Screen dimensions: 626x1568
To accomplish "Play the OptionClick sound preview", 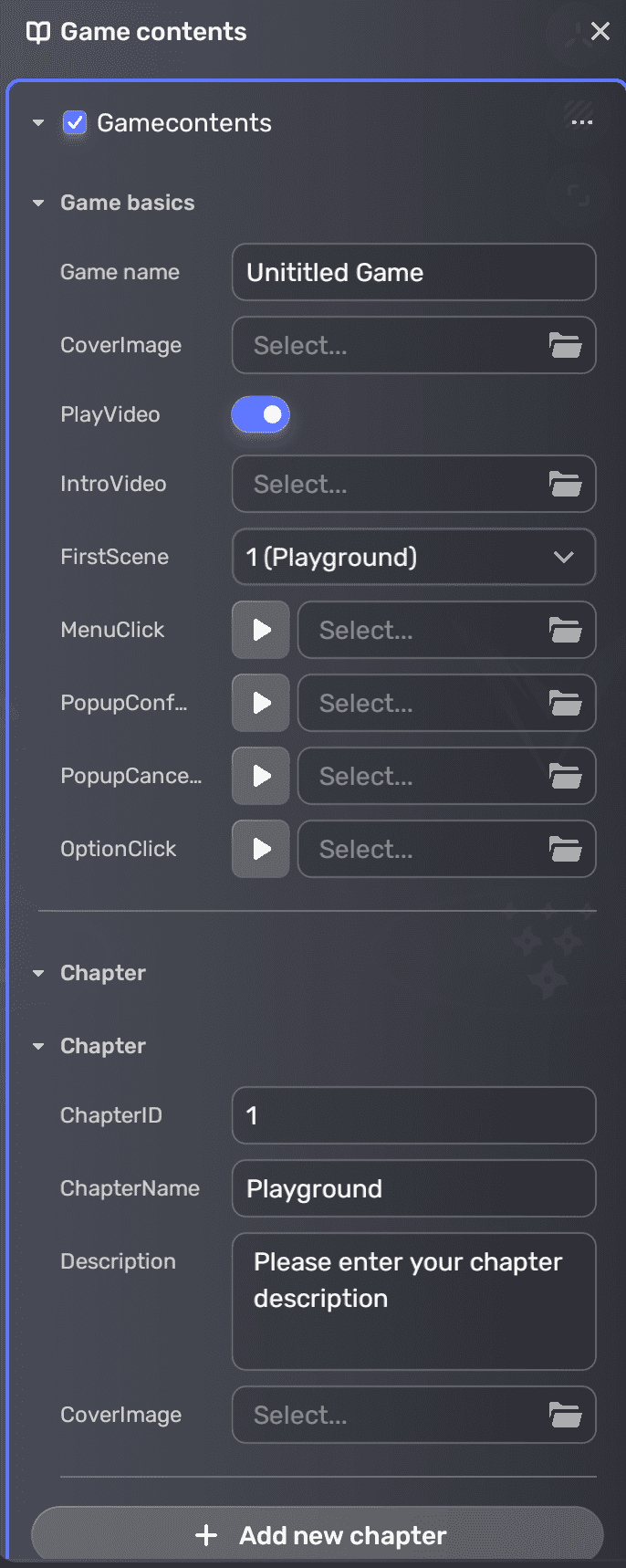I will (260, 849).
